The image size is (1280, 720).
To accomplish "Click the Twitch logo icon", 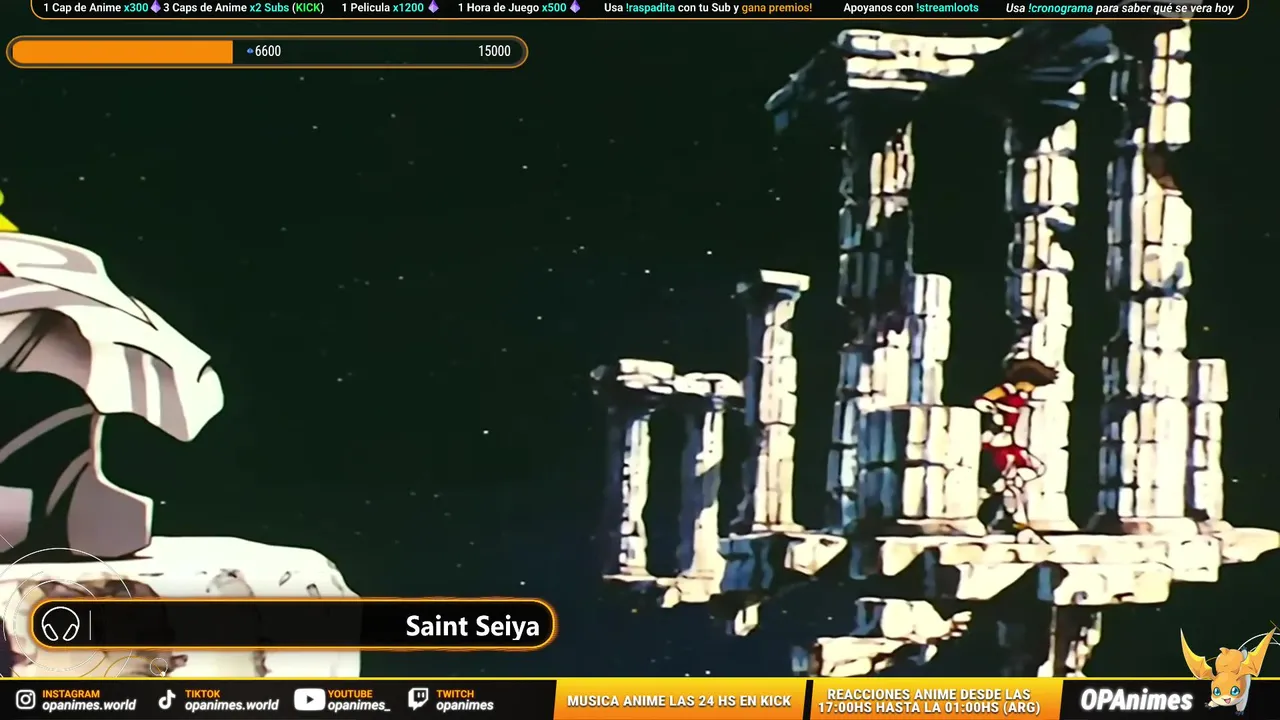I will click(x=419, y=700).
